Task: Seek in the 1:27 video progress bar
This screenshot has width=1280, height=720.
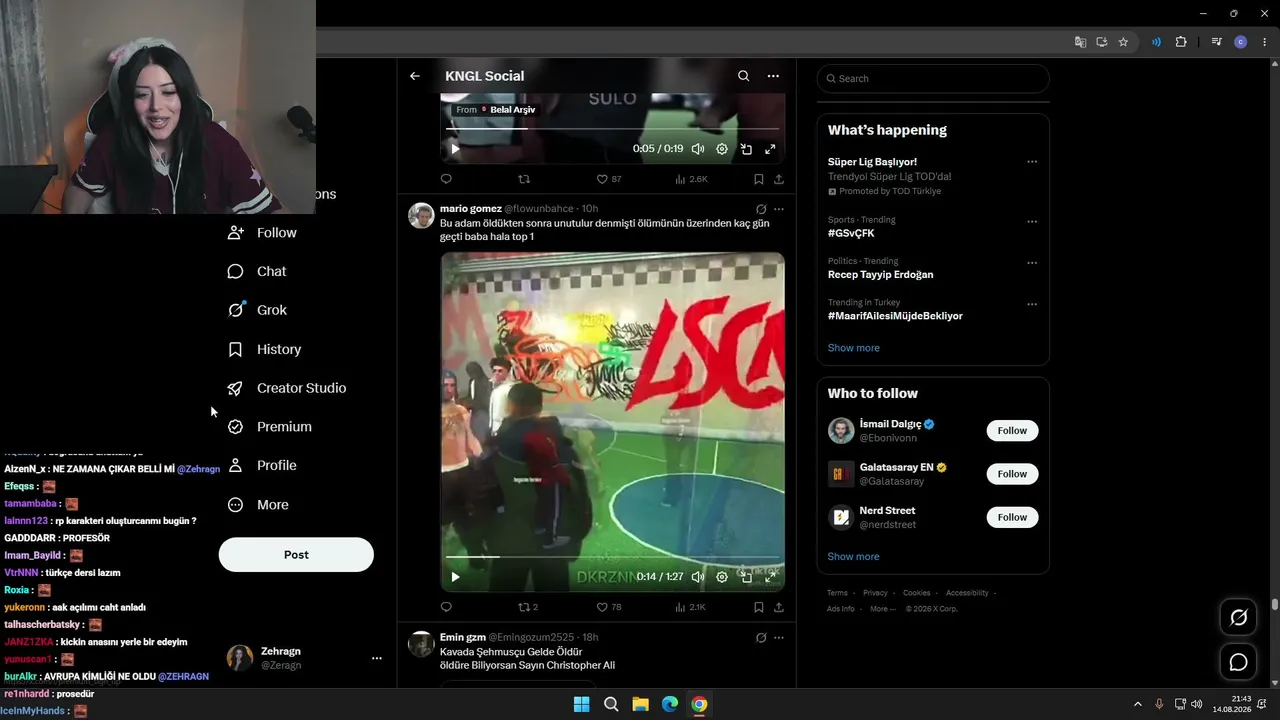Action: [612, 557]
